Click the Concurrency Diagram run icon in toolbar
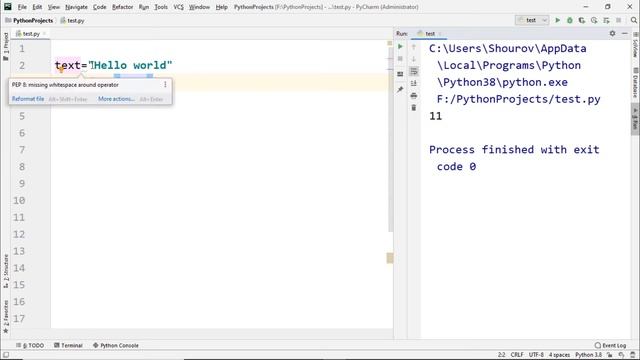This screenshot has height=360, width=640. click(606, 20)
